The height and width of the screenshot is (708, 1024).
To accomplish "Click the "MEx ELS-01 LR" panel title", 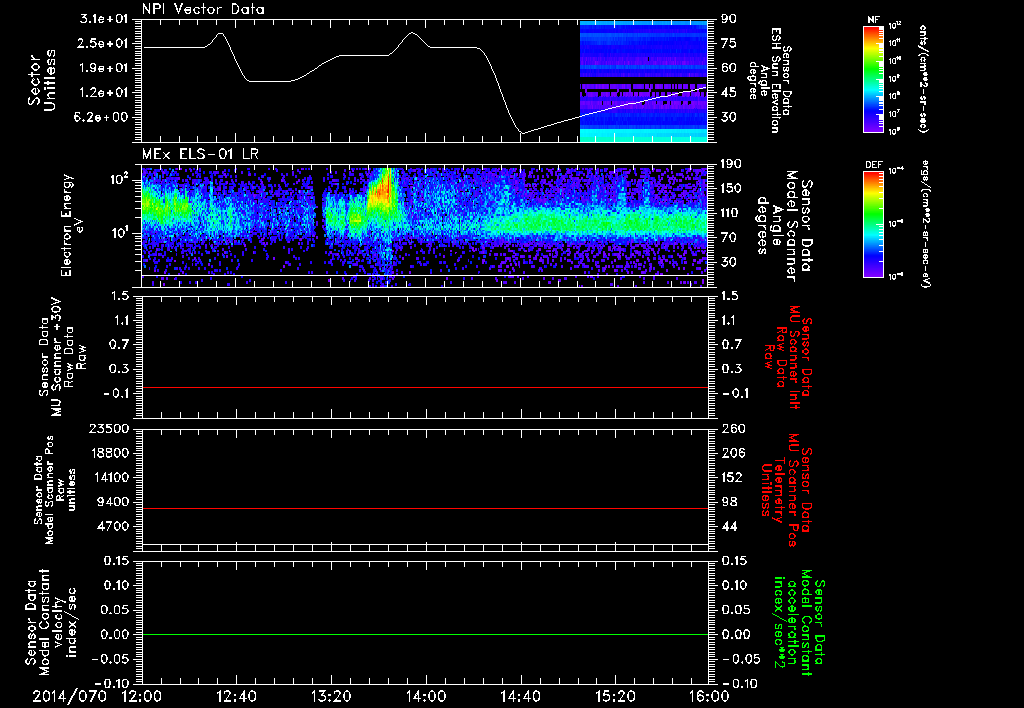I will [200, 154].
